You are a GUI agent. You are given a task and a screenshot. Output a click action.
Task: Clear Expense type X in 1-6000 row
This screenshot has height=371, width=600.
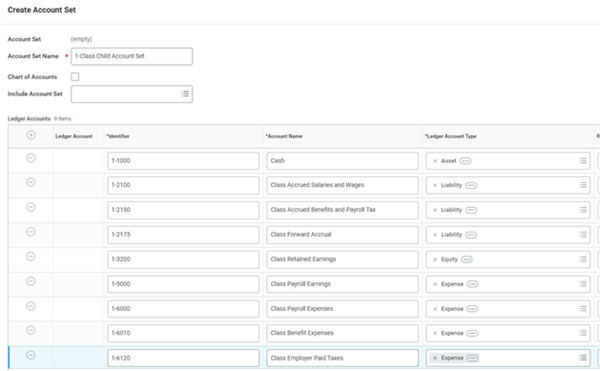tap(435, 309)
